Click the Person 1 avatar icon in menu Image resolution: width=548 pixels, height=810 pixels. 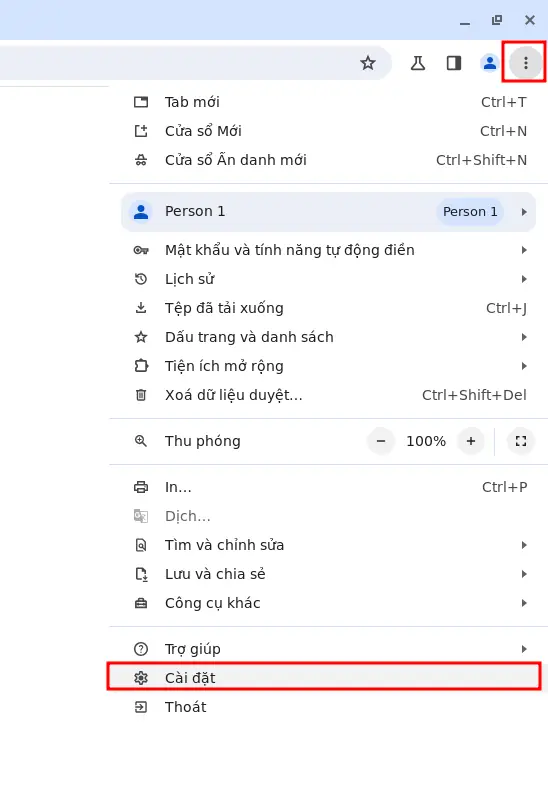tap(141, 211)
